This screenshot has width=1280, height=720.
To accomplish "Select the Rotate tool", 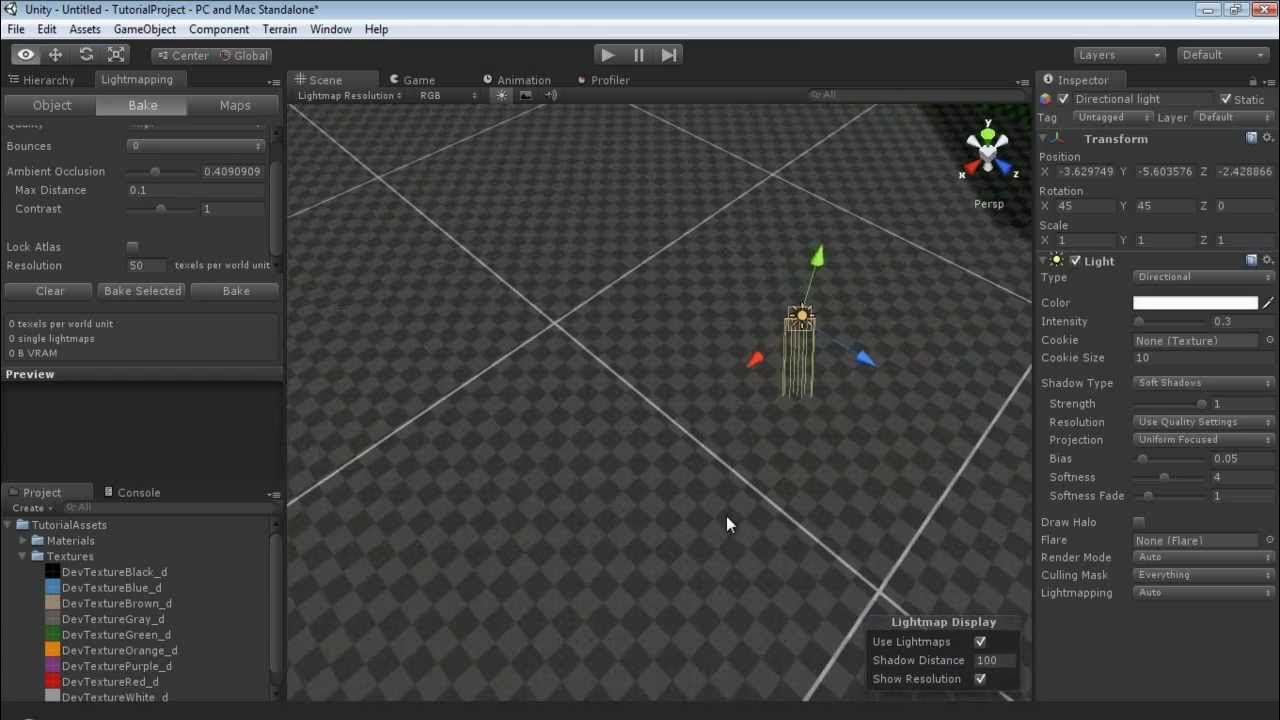I will click(86, 55).
